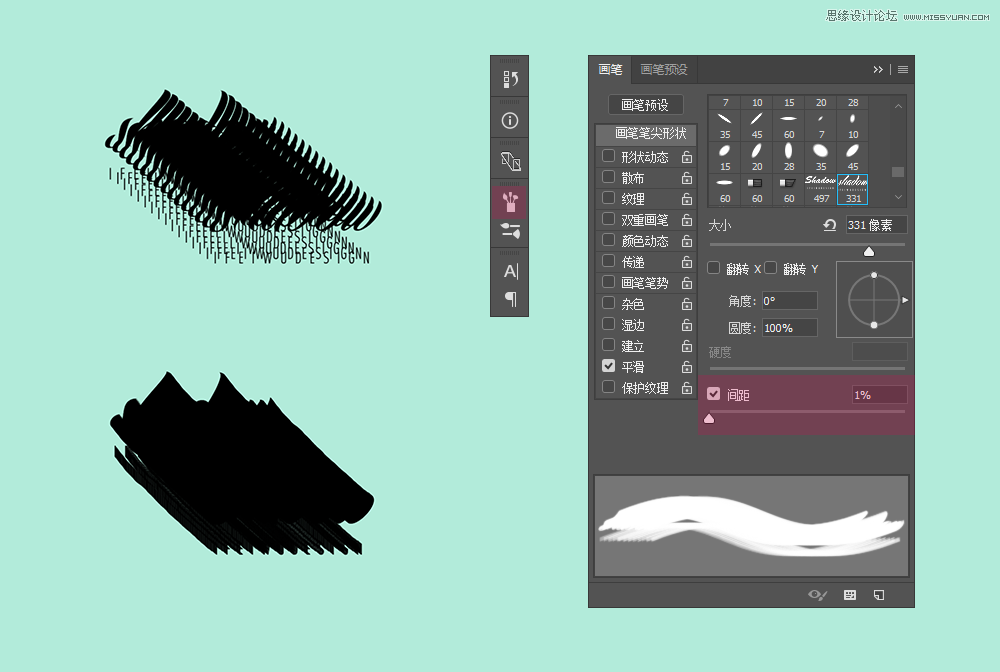Uncheck the 平滑 option
Image resolution: width=1000 pixels, height=672 pixels.
[608, 366]
